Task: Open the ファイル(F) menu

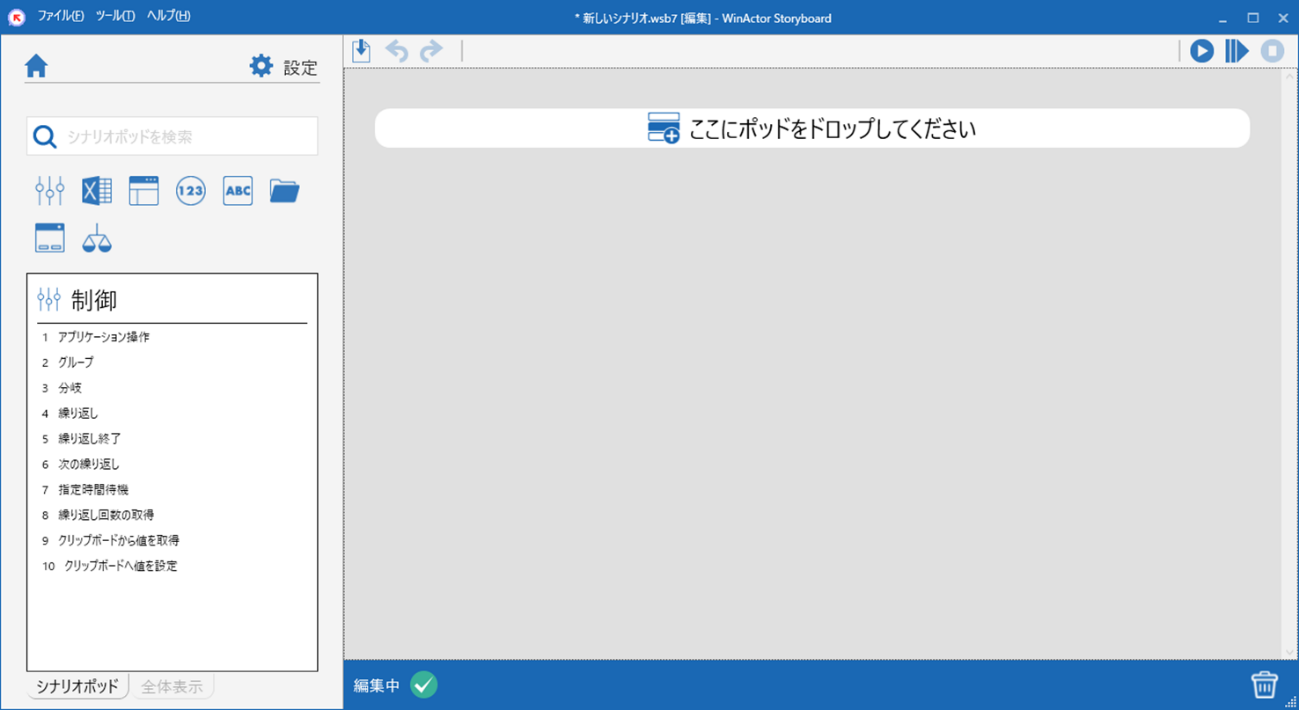Action: 60,16
